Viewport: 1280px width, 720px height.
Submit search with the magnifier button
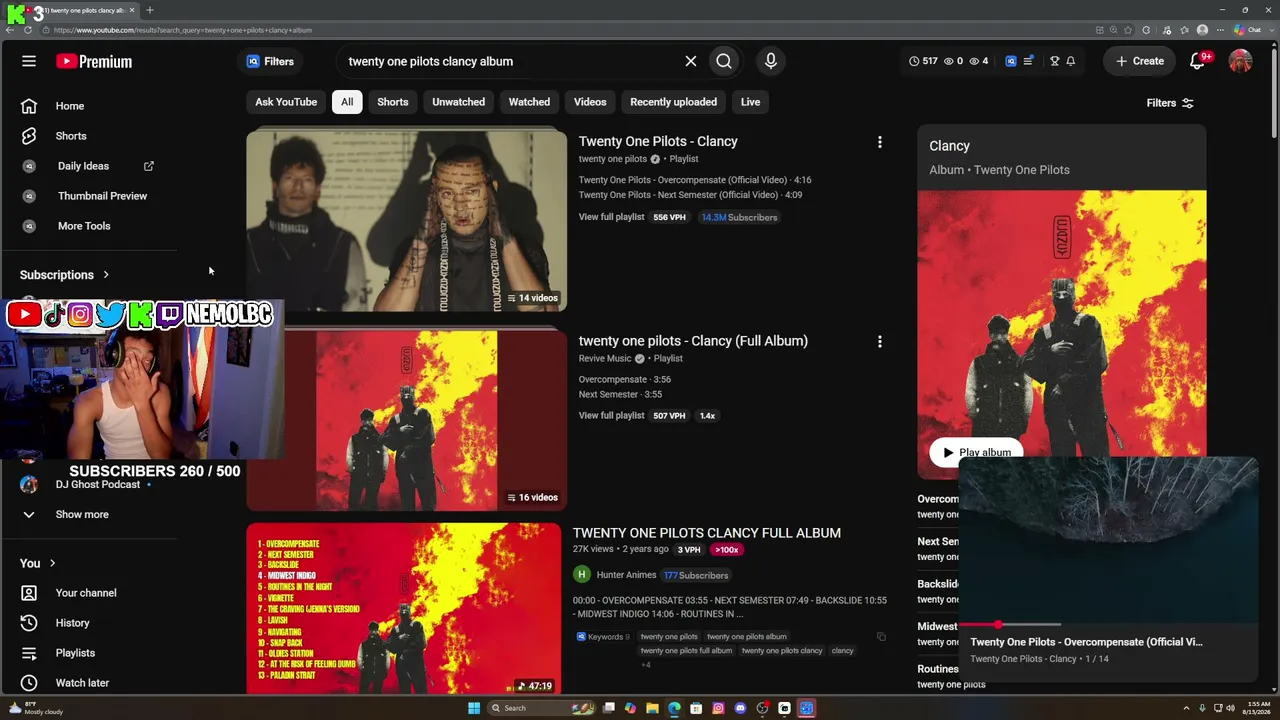click(724, 61)
